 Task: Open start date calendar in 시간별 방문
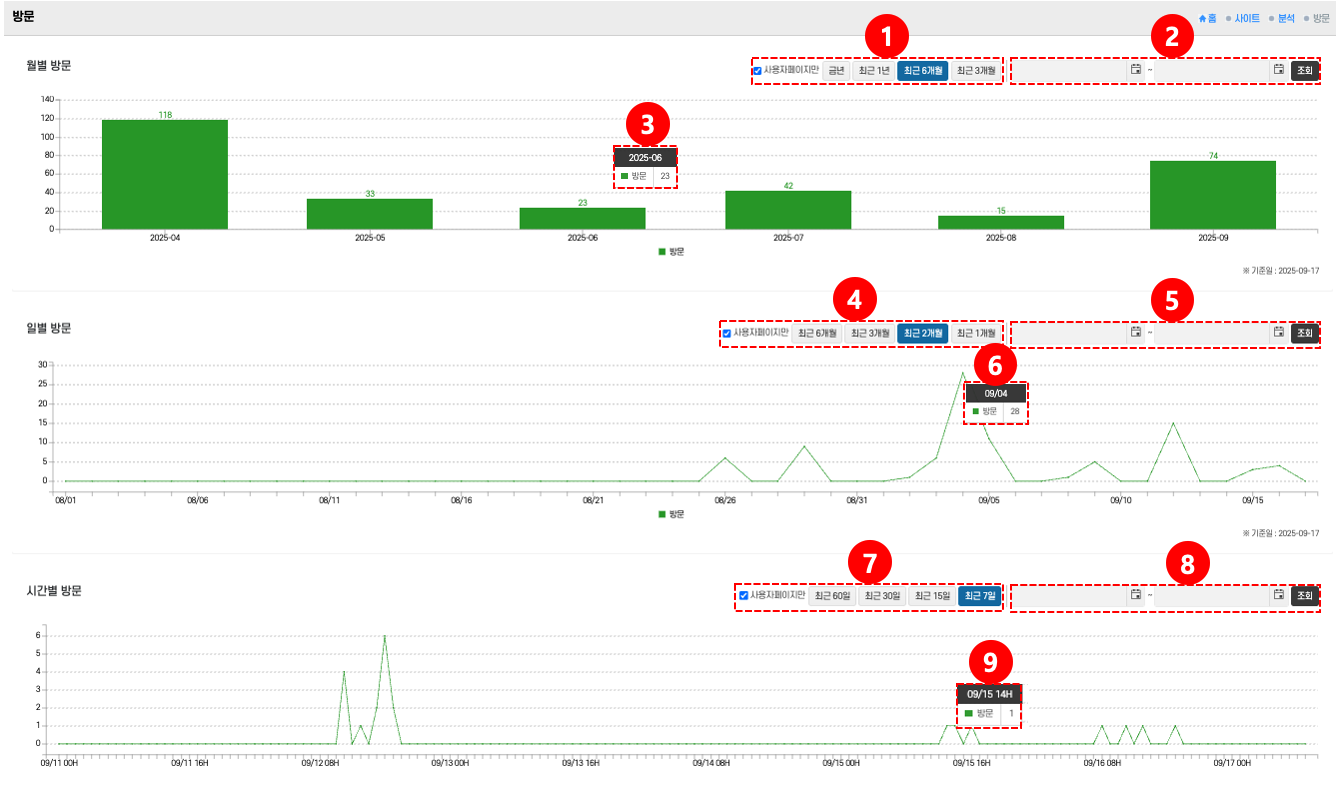tap(1135, 595)
